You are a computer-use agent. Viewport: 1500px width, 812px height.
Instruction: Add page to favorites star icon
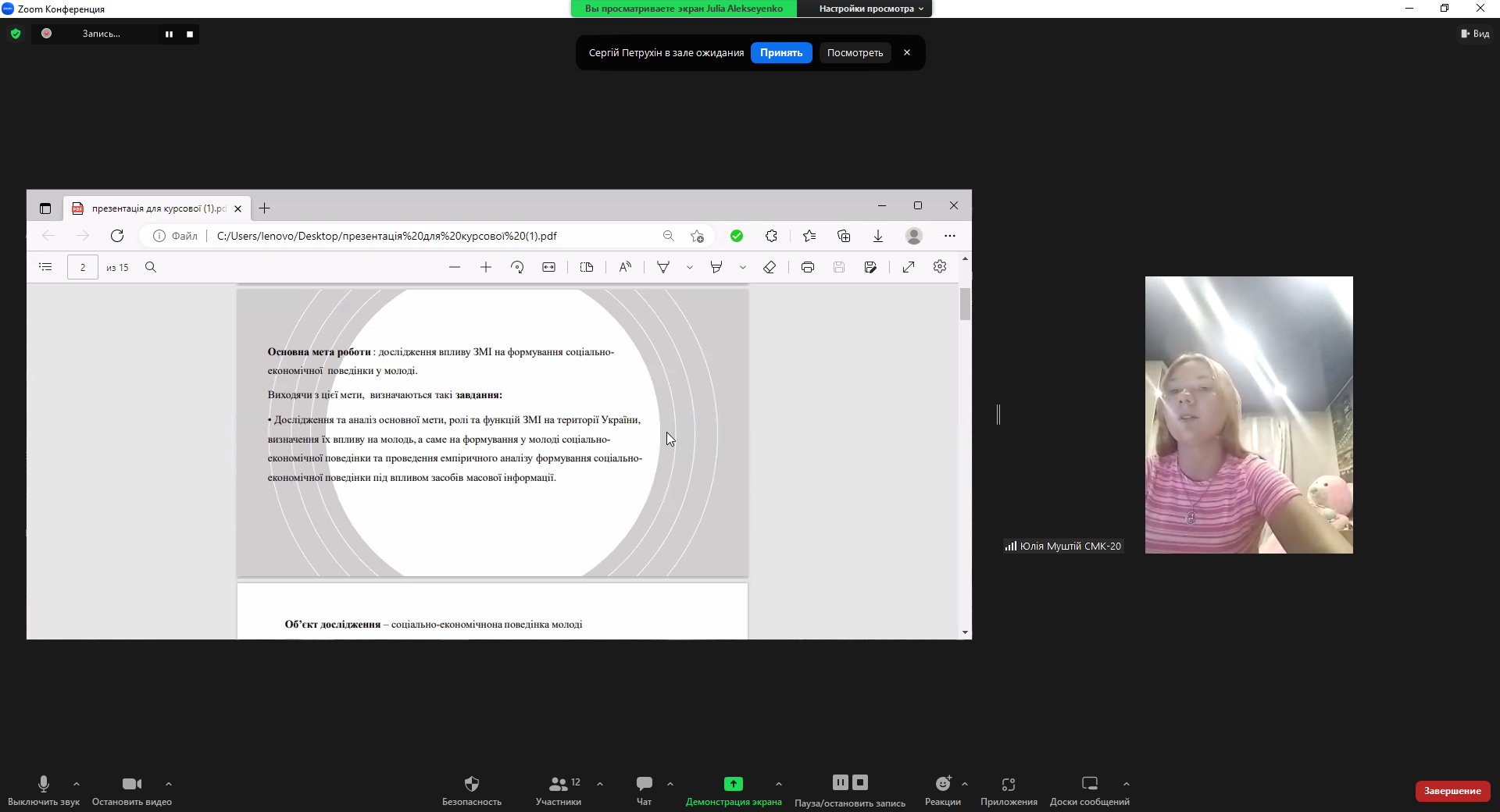click(x=698, y=236)
